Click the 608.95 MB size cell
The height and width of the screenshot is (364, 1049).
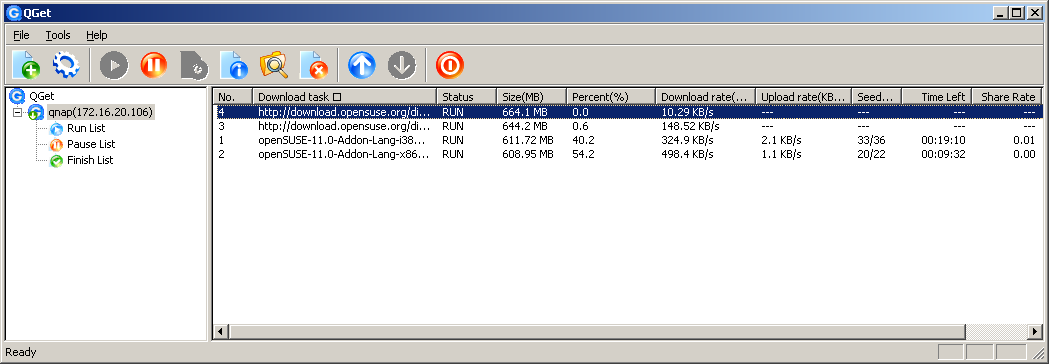(x=528, y=155)
